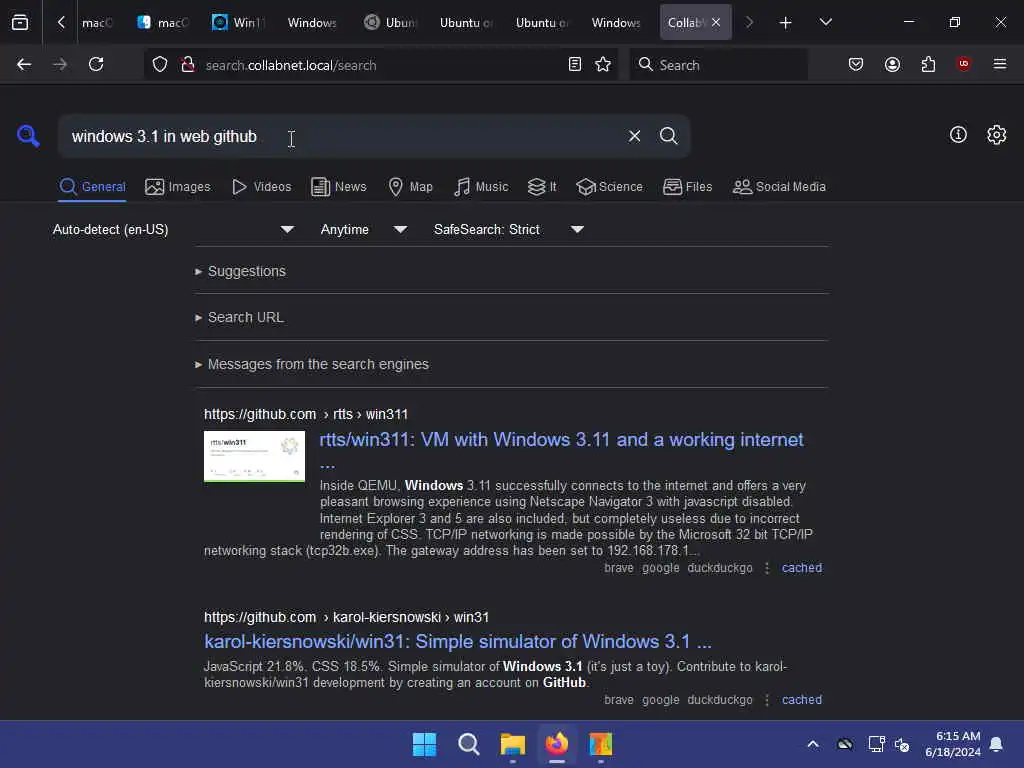
Task: Open karol-kiersnowski/win31 result title link
Action: [x=458, y=641]
